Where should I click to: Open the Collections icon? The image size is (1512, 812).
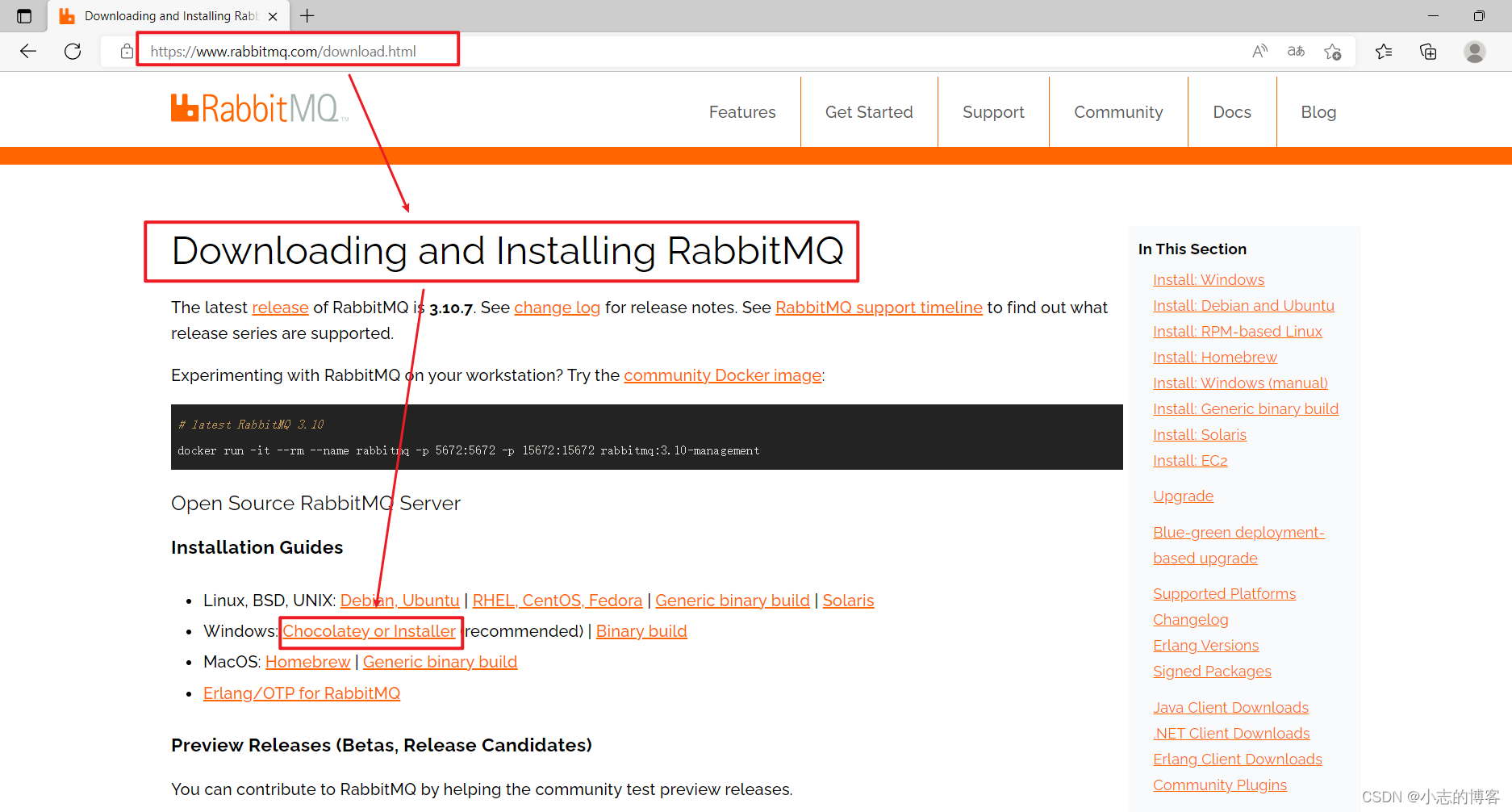pos(1428,52)
